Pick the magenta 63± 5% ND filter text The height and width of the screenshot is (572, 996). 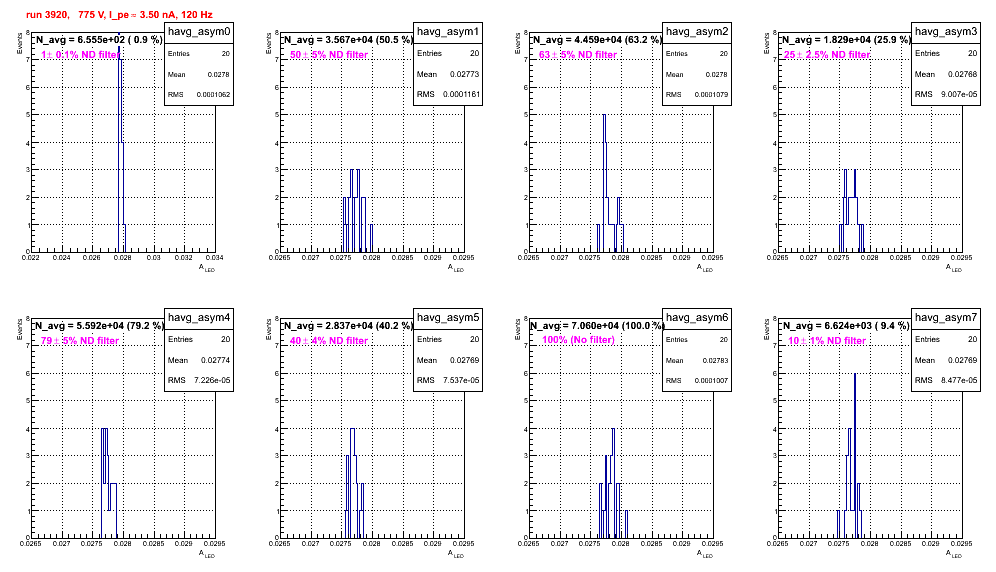coord(578,55)
